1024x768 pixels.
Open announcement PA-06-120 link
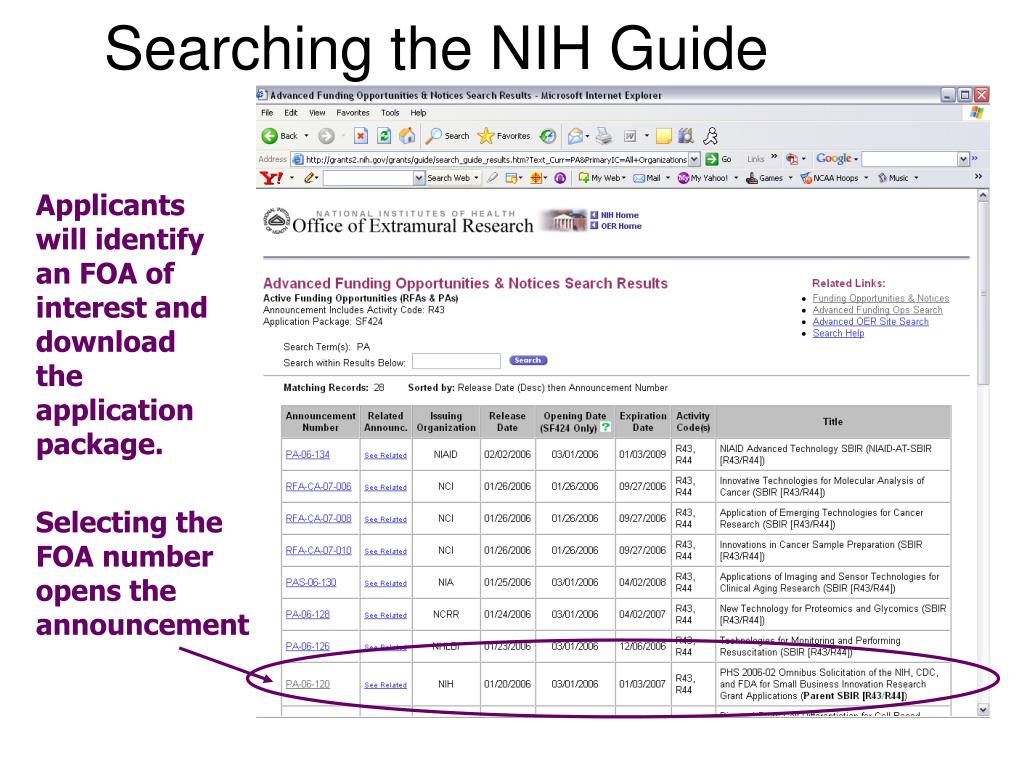coord(308,684)
